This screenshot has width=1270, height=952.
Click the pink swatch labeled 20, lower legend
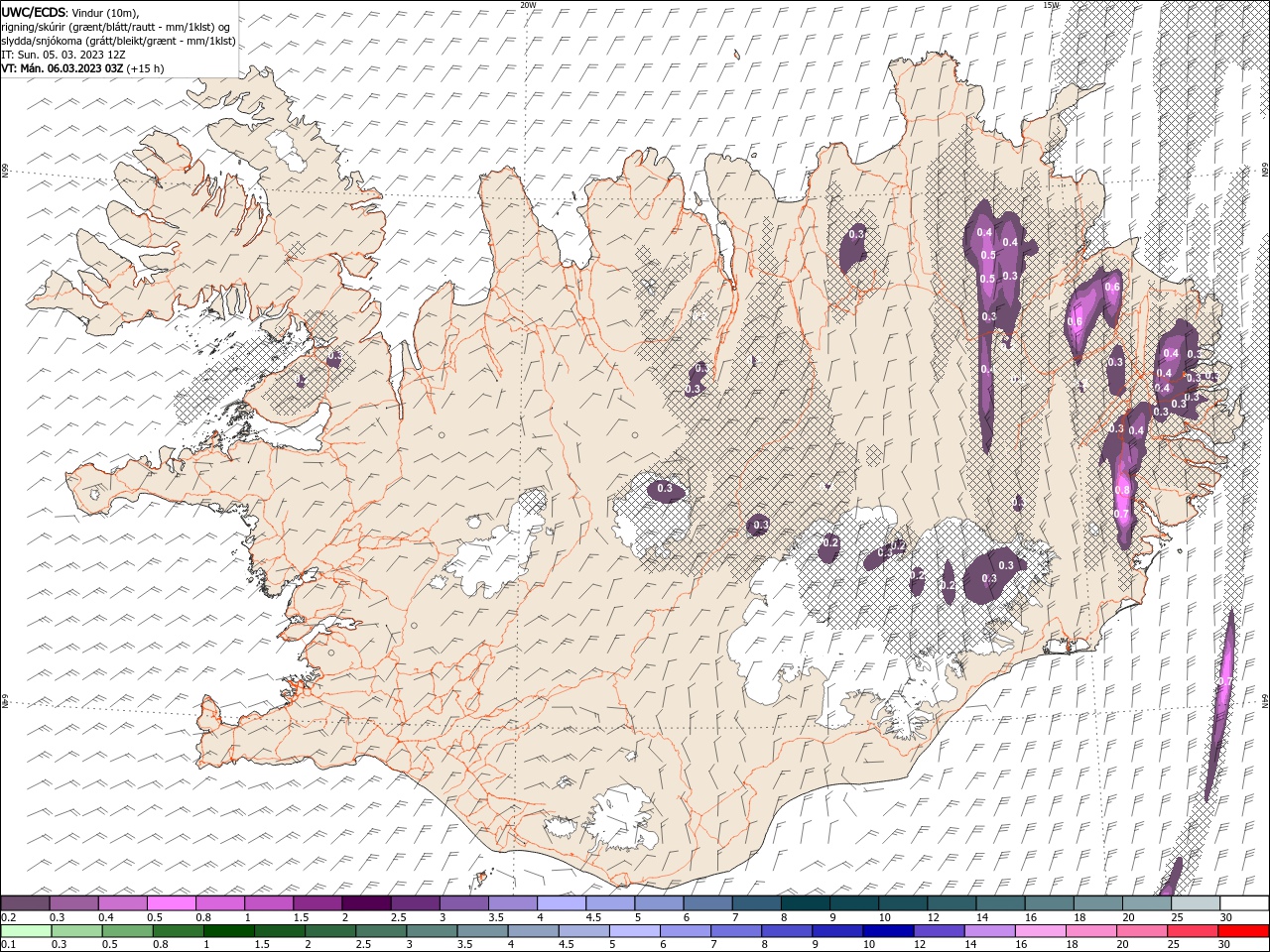(x=1141, y=931)
